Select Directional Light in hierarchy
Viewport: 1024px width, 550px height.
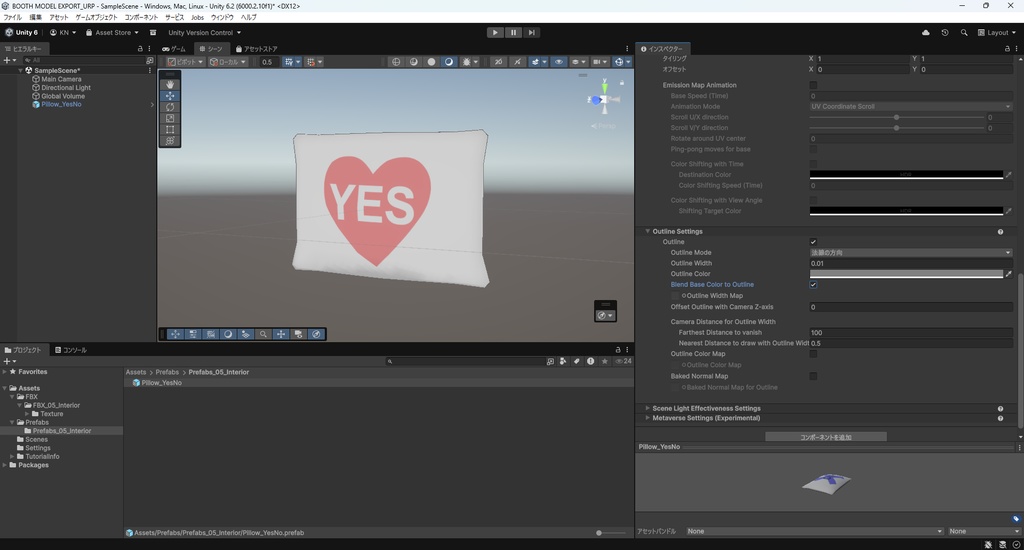[65, 88]
